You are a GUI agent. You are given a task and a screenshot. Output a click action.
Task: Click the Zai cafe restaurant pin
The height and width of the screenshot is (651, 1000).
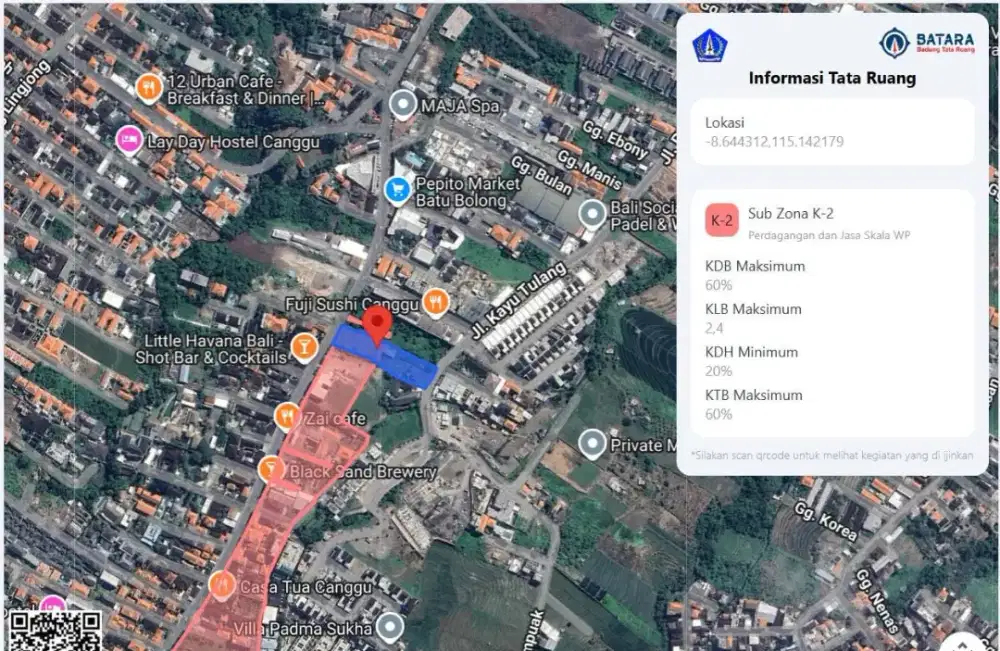click(287, 417)
